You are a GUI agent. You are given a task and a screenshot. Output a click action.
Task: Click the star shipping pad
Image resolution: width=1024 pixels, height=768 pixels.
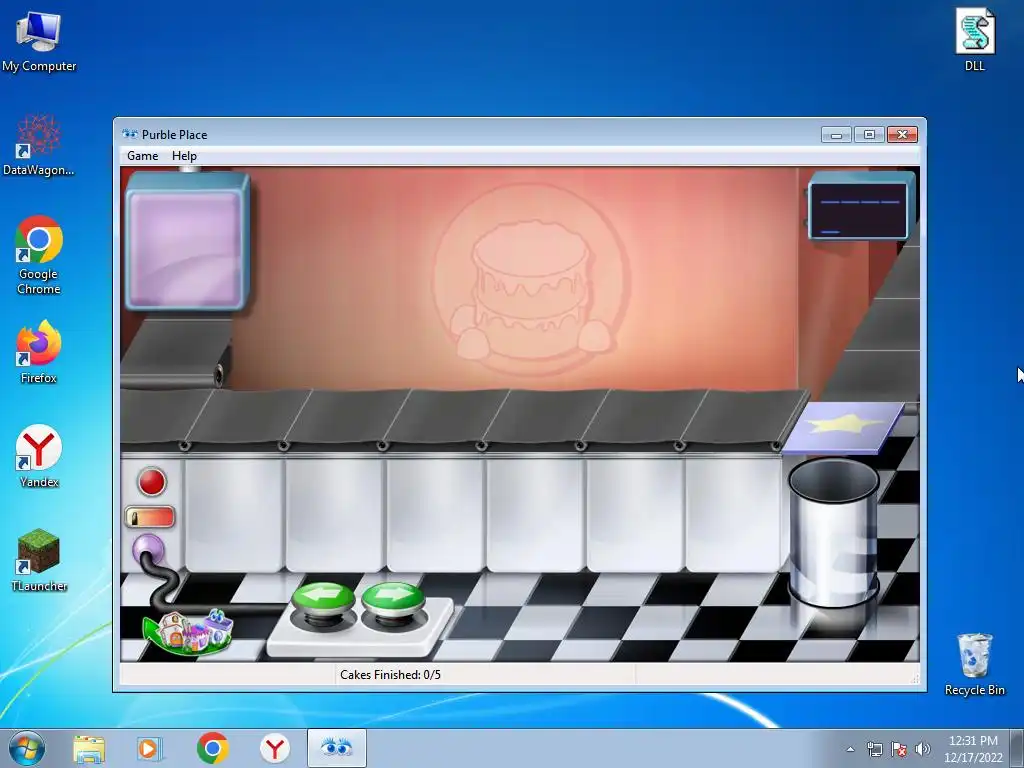844,426
